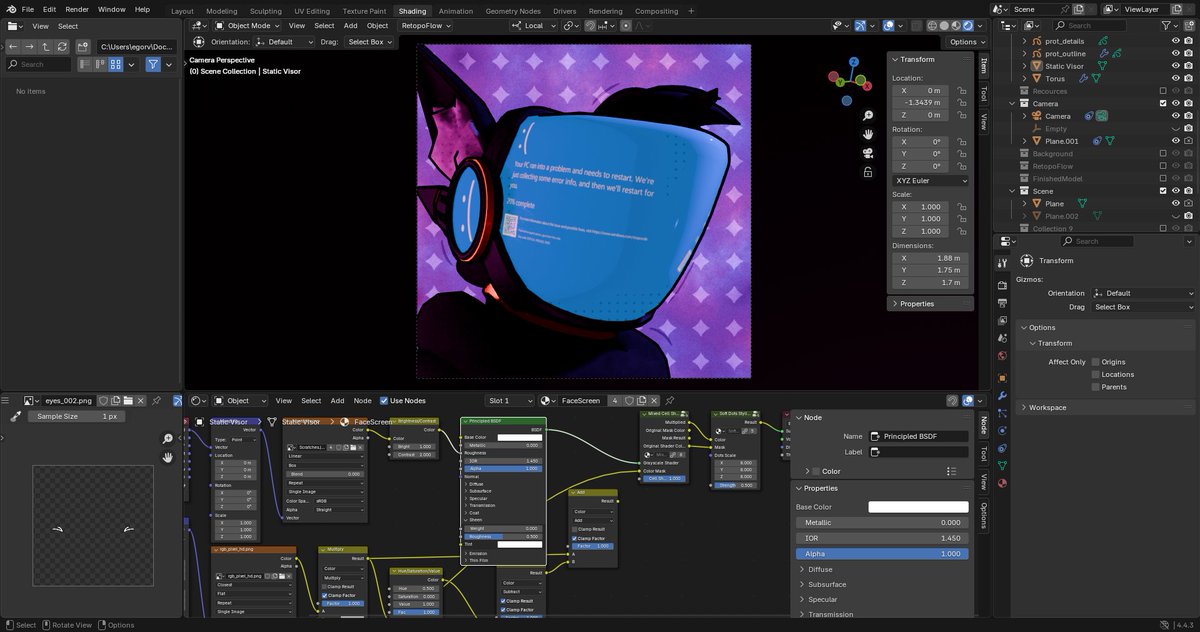Switch file browser to thumbnail display mode
1200x632 pixels.
point(116,64)
